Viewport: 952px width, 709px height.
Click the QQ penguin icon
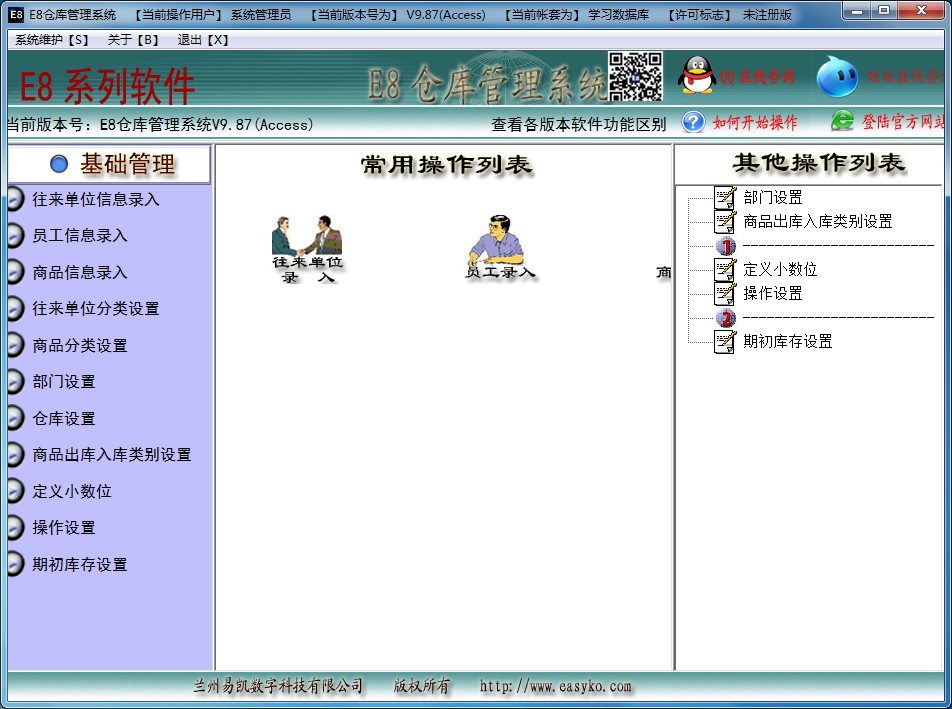tap(696, 75)
